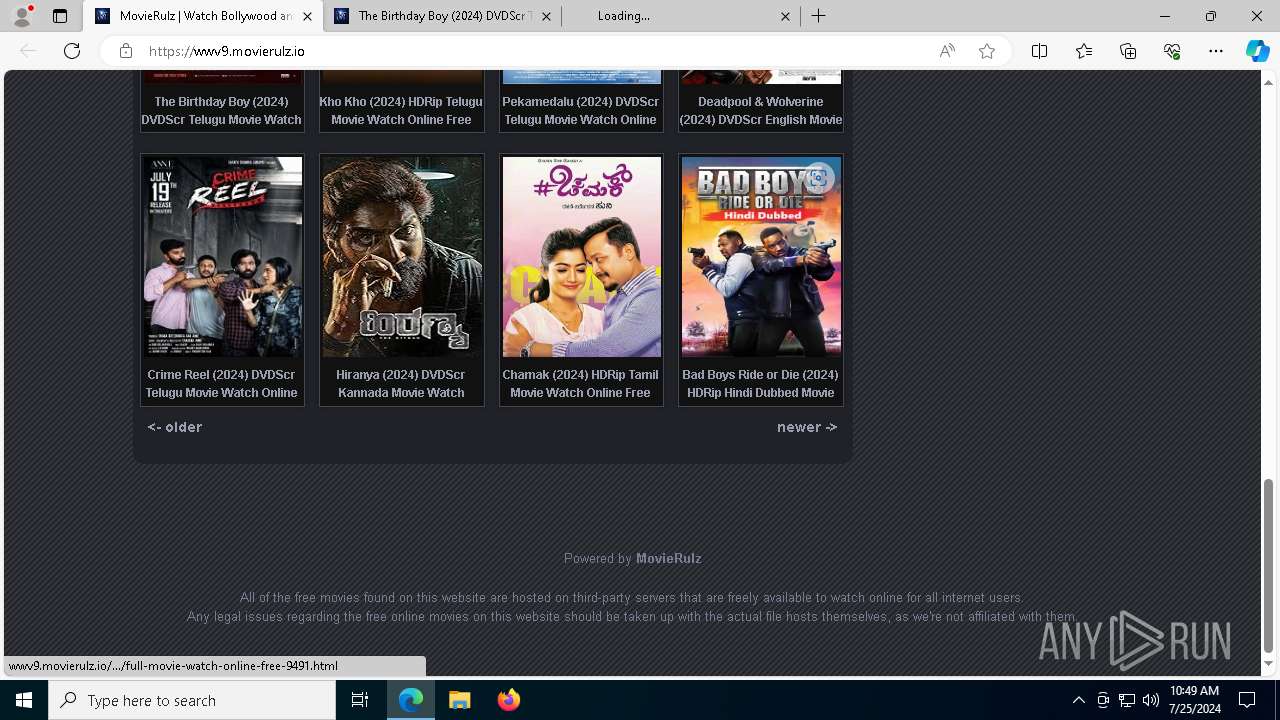
Task: Open network status tray icon
Action: point(1126,700)
